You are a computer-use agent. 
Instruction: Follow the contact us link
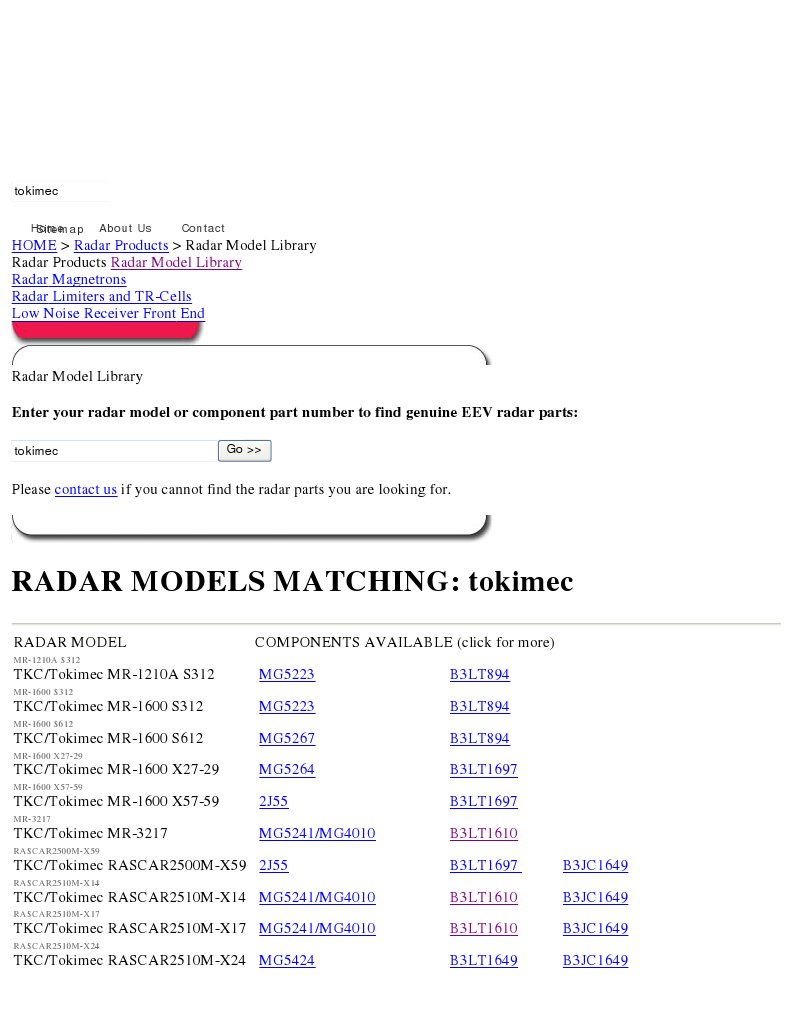tap(85, 489)
